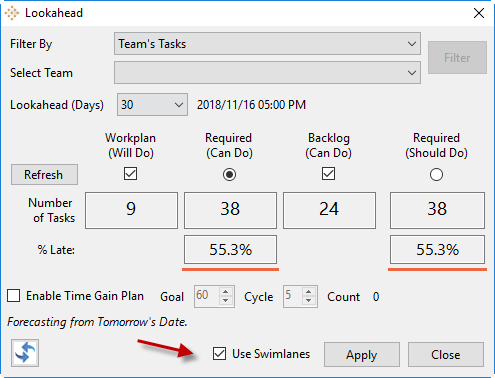Toggle the Workplan (Will Do) checkbox
This screenshot has height=378, width=495.
(x=130, y=174)
